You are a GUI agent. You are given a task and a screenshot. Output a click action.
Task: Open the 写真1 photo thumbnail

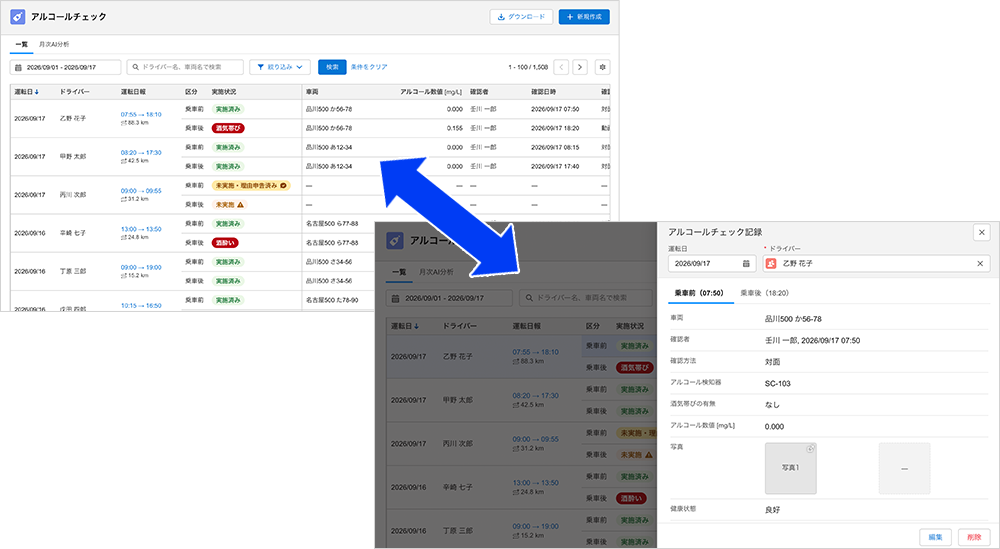click(791, 468)
